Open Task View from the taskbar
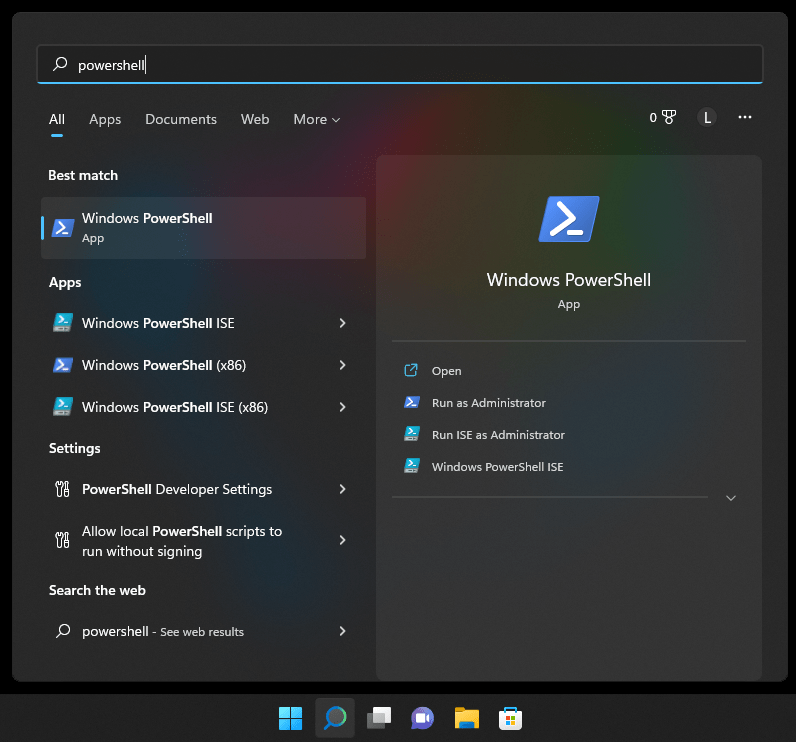Viewport: 796px width, 742px height. 379,718
